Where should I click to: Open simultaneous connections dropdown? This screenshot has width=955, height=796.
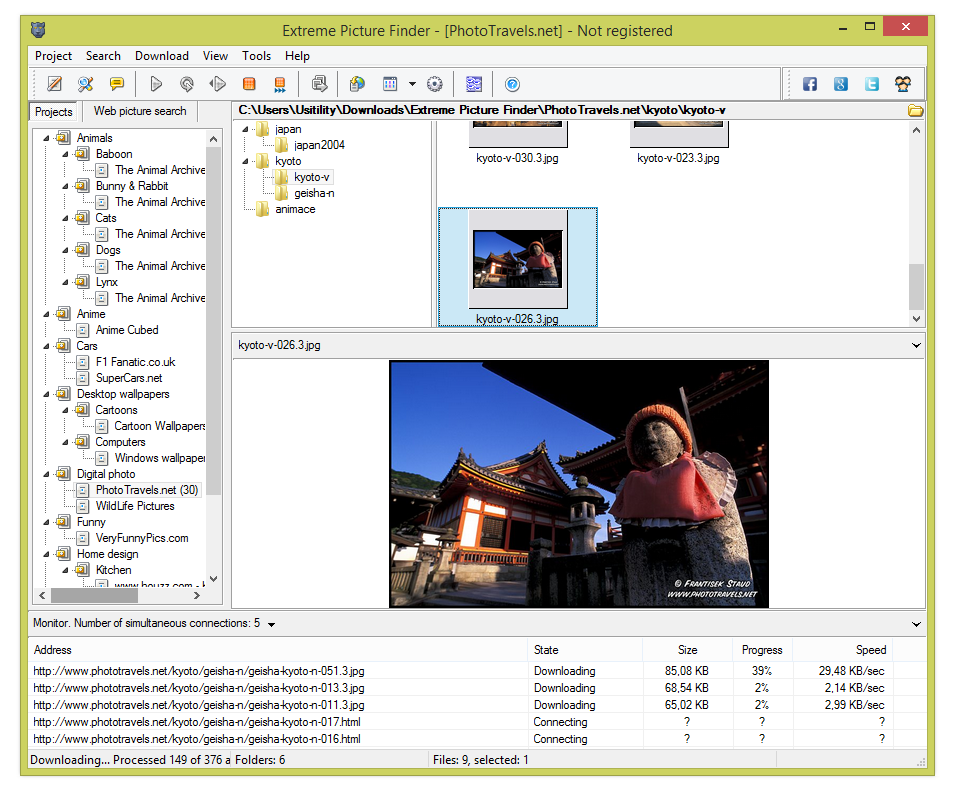pos(272,624)
